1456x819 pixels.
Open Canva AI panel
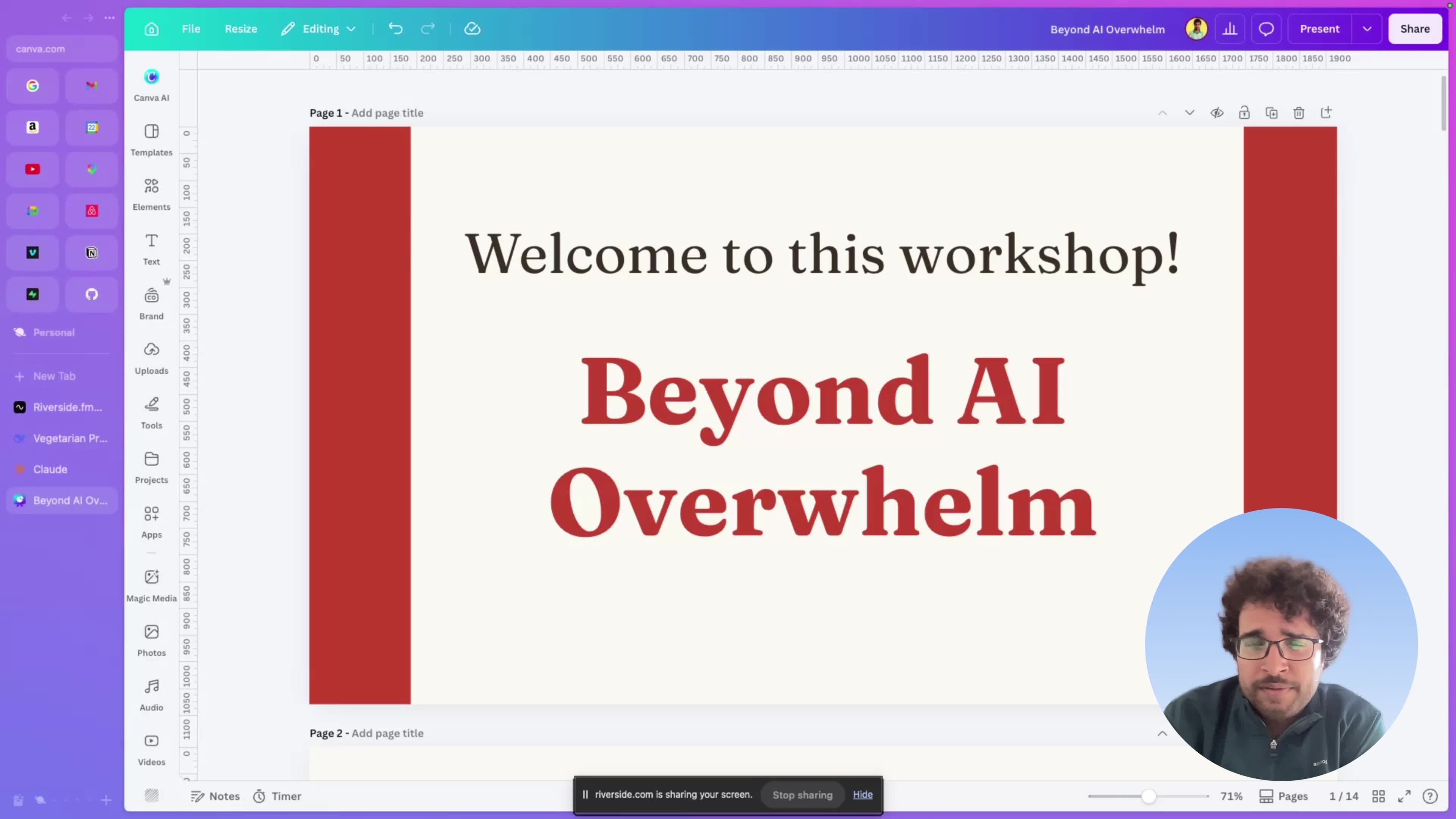152,85
